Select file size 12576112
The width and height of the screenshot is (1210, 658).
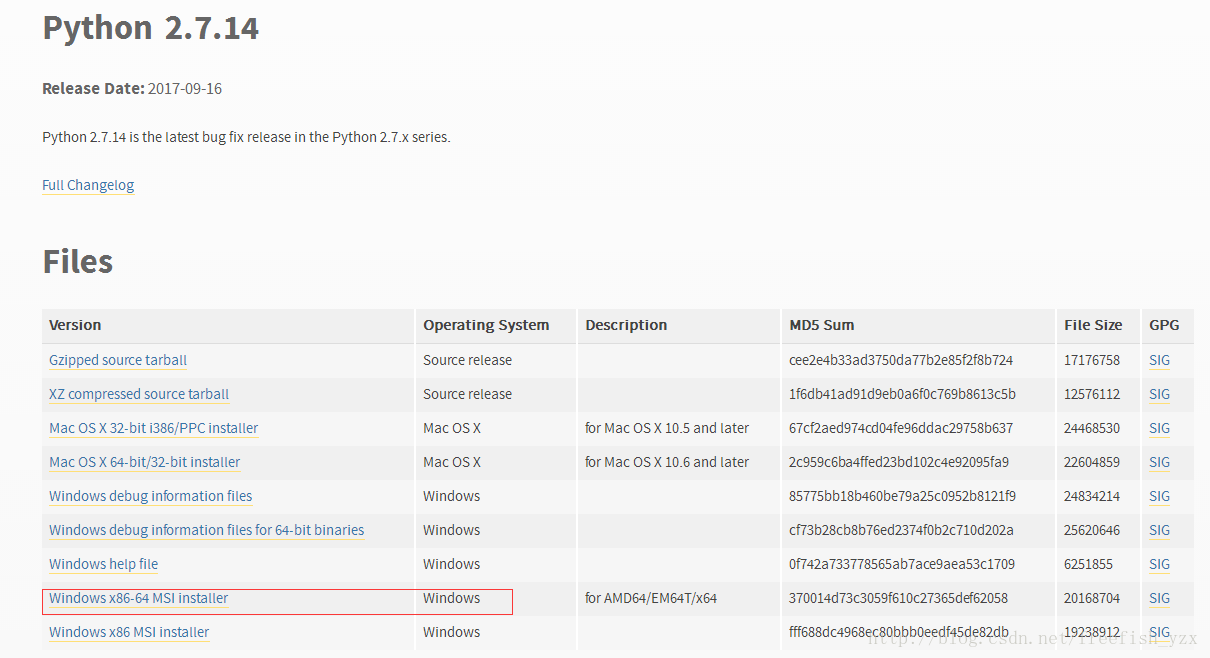click(1092, 394)
